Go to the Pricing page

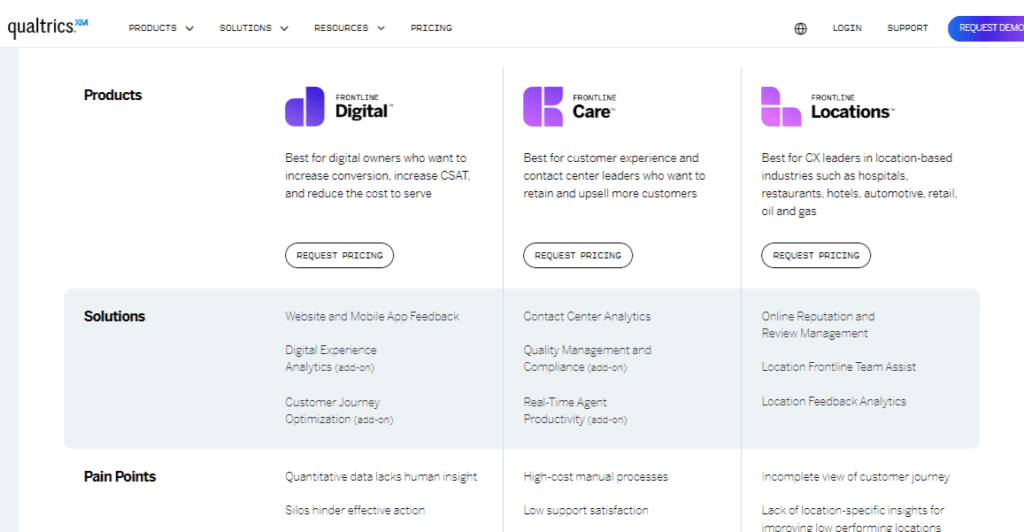pos(431,28)
